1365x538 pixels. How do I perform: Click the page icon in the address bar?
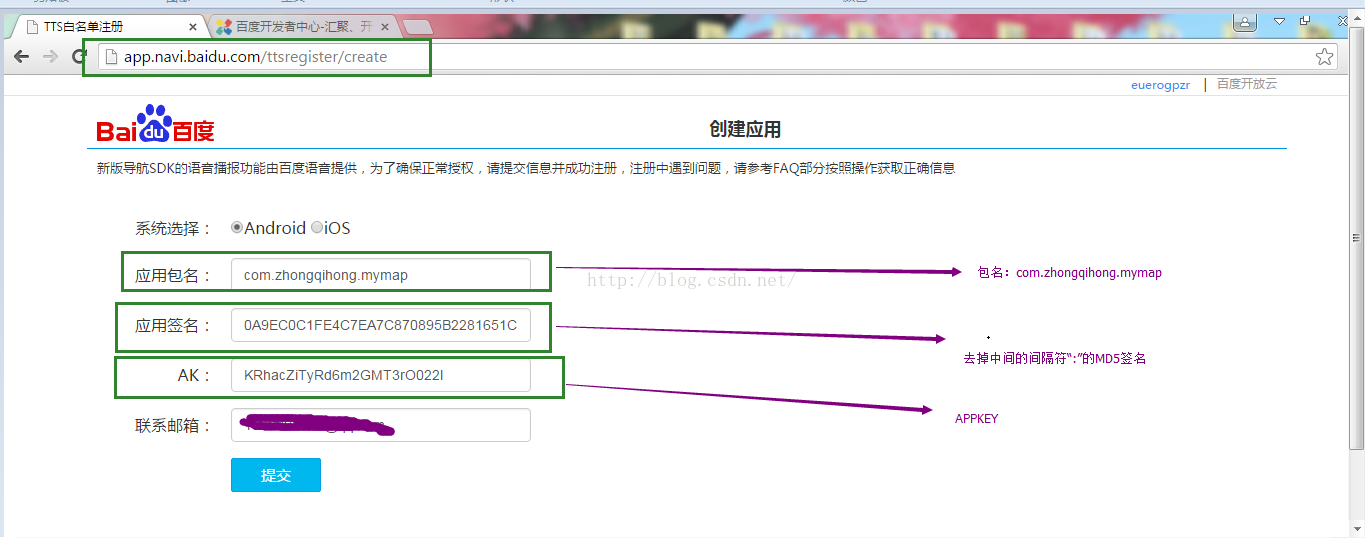[x=110, y=57]
